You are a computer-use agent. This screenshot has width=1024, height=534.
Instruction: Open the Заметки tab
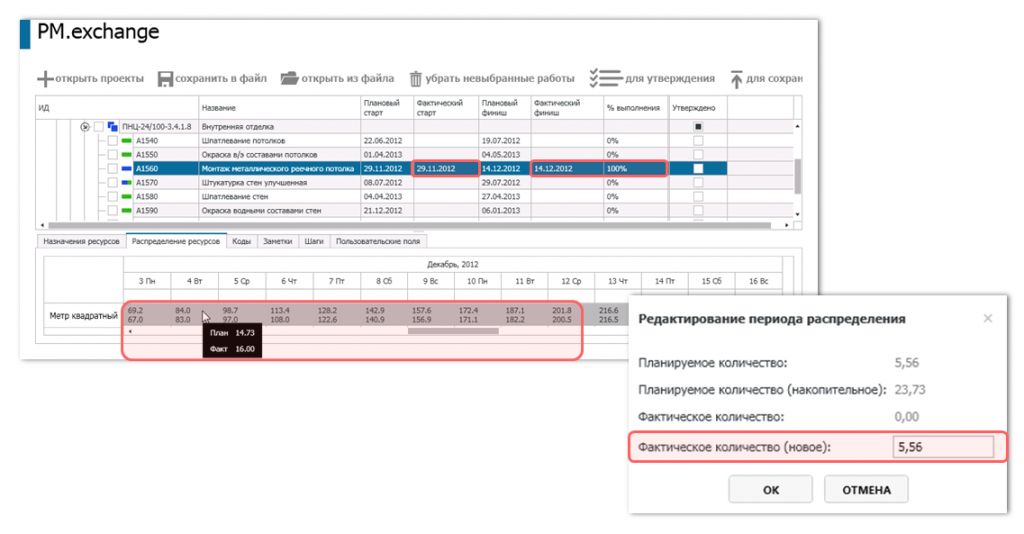point(278,242)
